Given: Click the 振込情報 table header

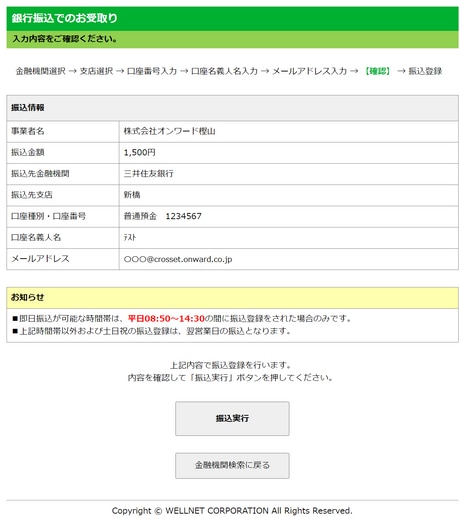Looking at the screenshot, I should tap(28, 107).
